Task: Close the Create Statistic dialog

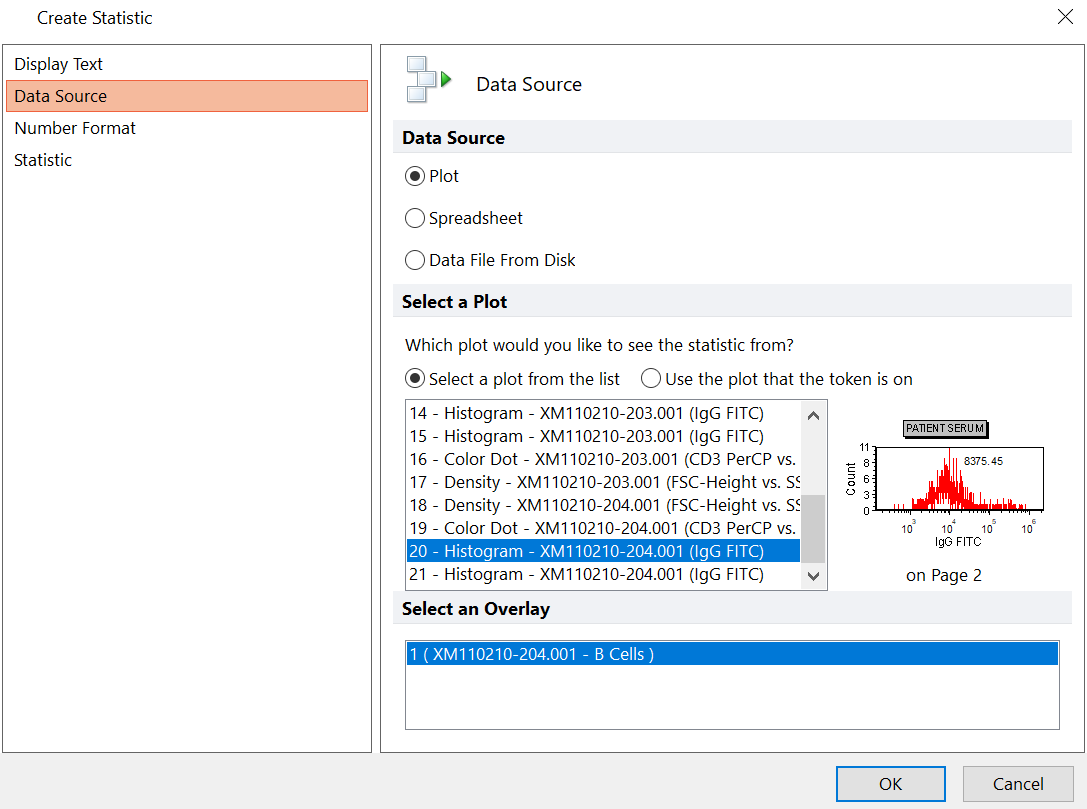Action: click(1065, 17)
